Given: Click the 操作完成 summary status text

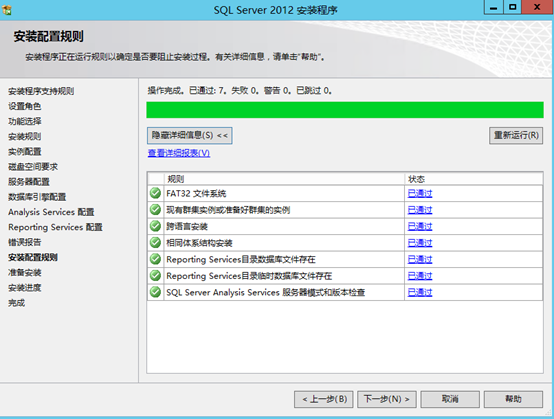Looking at the screenshot, I should 240,91.
